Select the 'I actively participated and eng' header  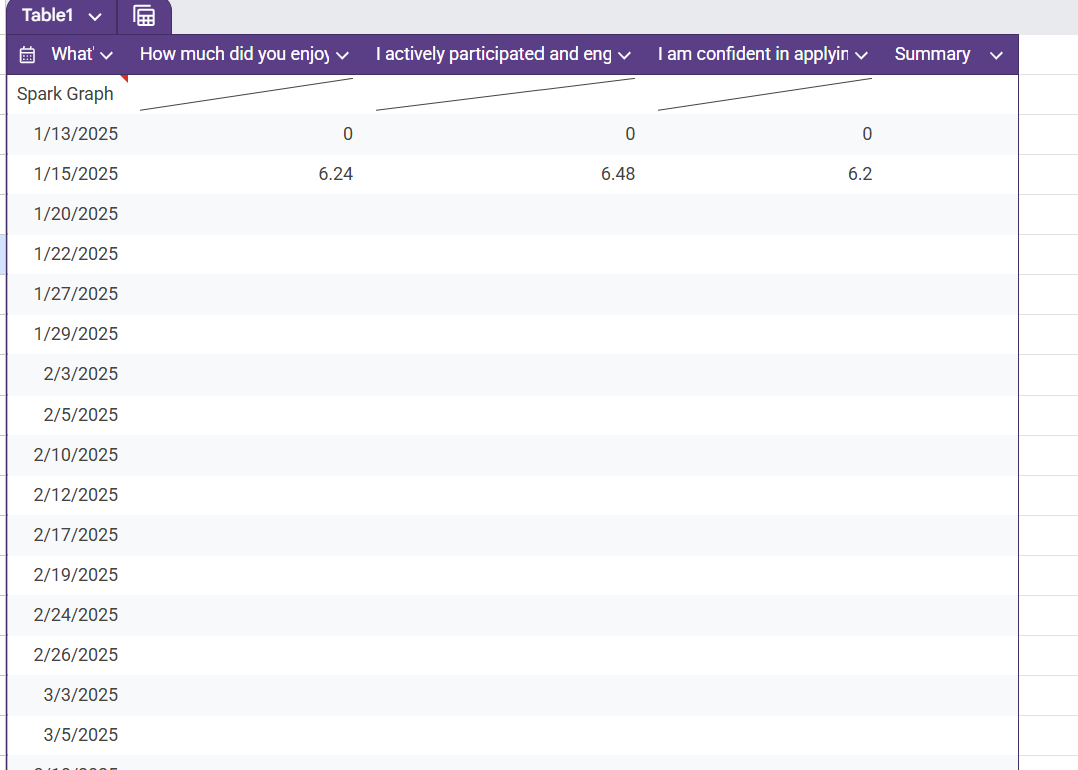pyautogui.click(x=494, y=54)
